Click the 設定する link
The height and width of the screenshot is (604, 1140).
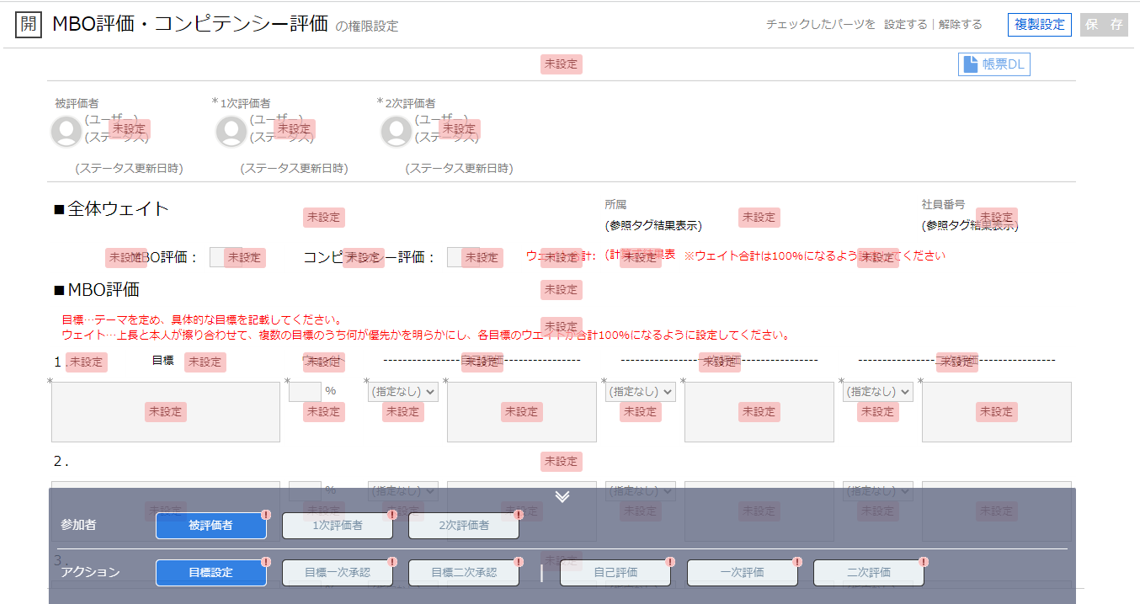(905, 25)
